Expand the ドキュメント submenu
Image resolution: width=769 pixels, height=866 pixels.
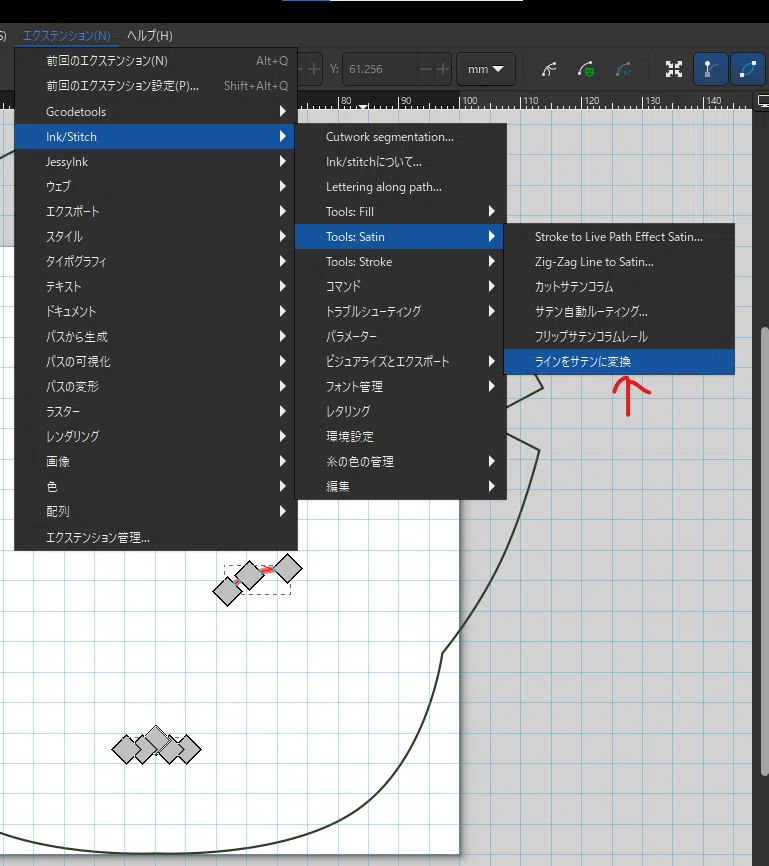coord(156,311)
